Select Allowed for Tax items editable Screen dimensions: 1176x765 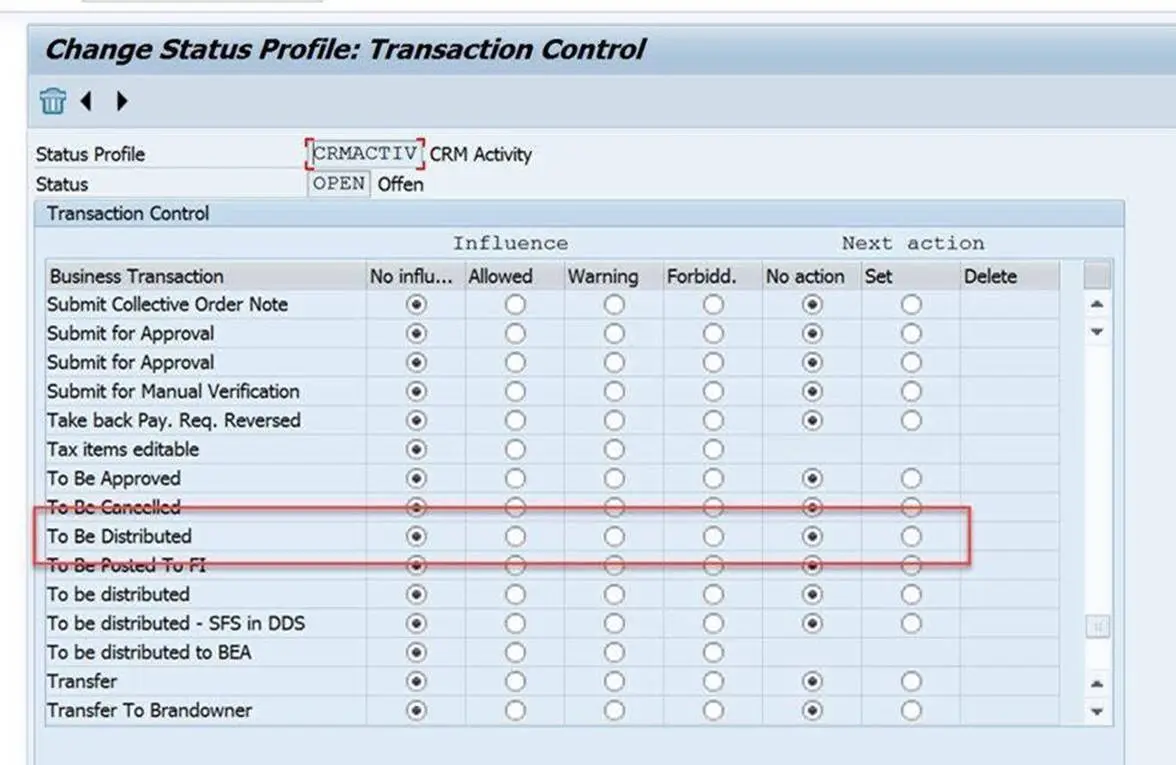(515, 449)
